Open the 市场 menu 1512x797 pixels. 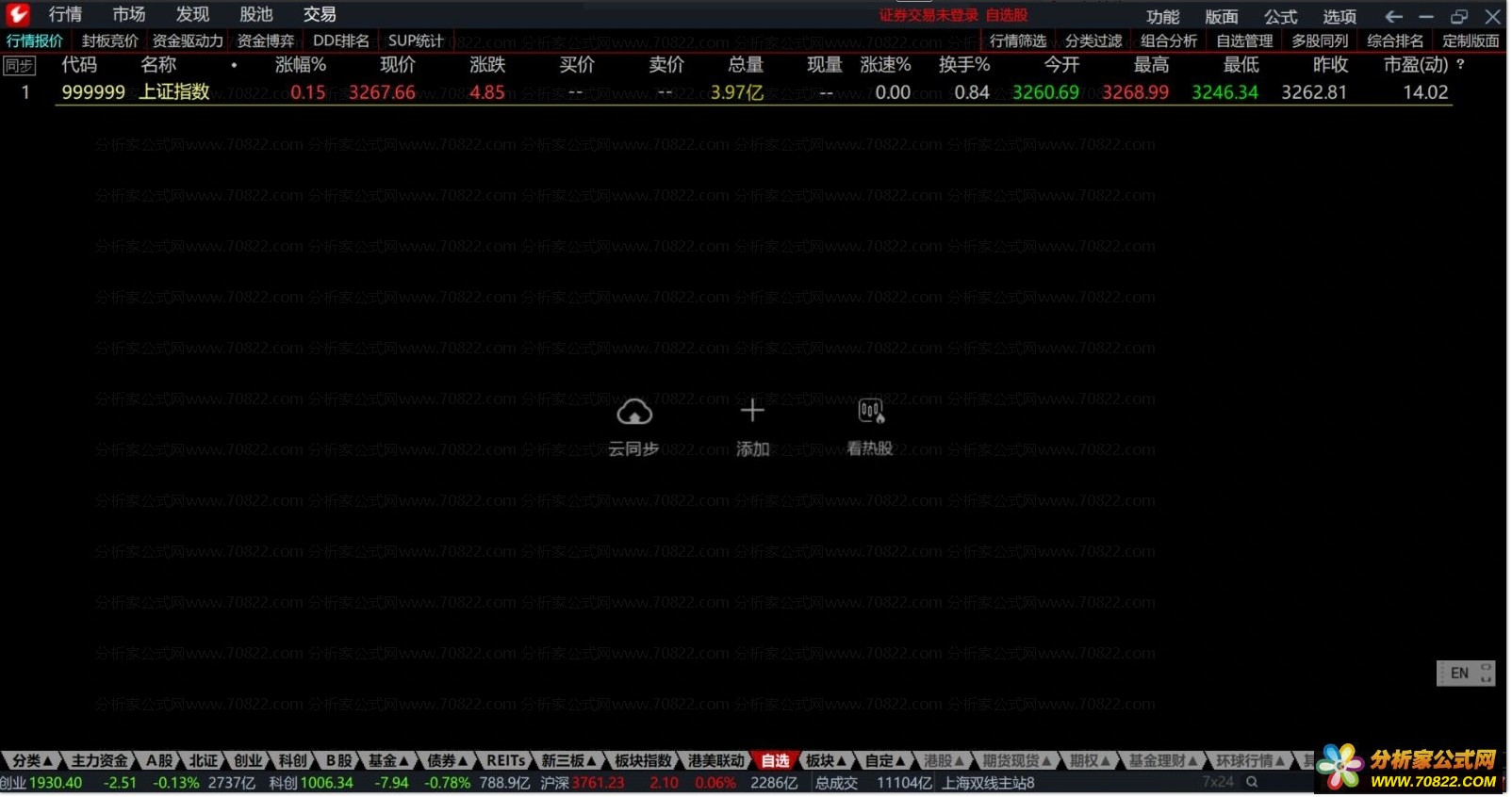(129, 14)
